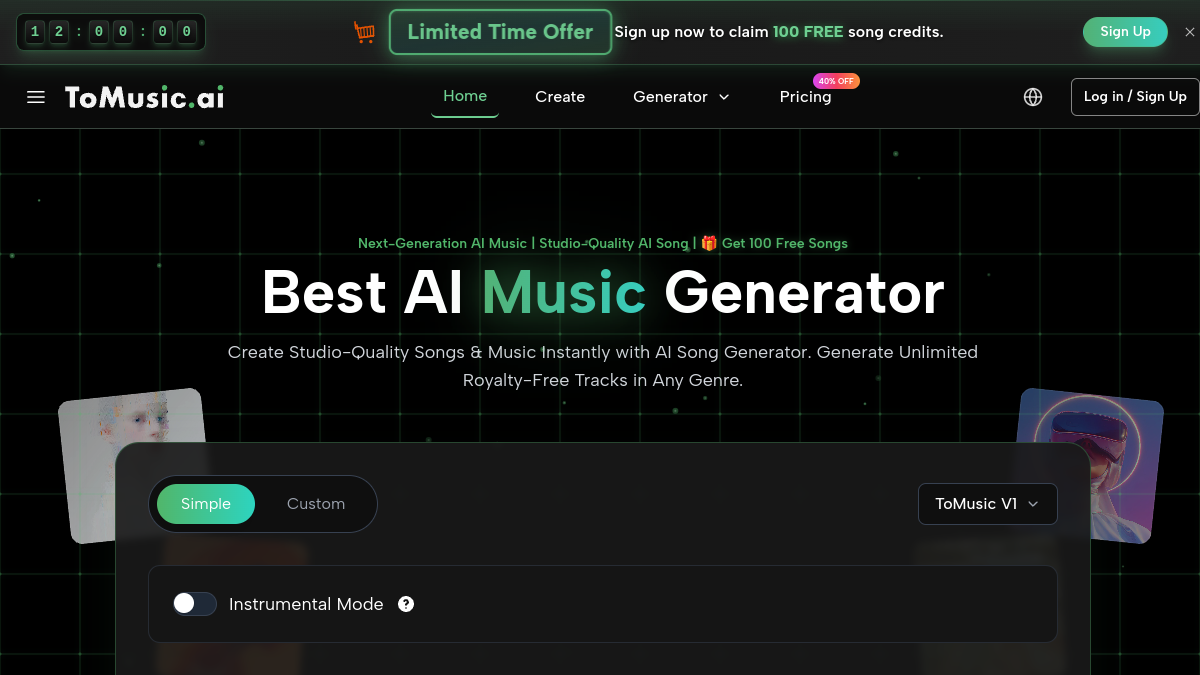Click the 40% OFF badge
The height and width of the screenshot is (675, 1200).
coord(836,81)
